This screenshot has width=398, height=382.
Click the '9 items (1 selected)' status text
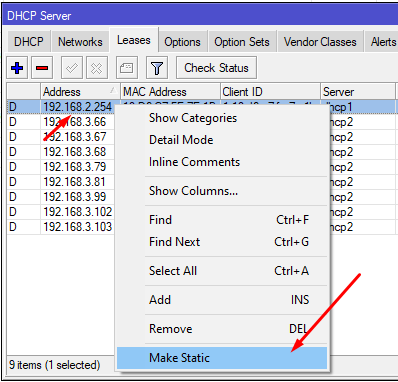(x=55, y=365)
